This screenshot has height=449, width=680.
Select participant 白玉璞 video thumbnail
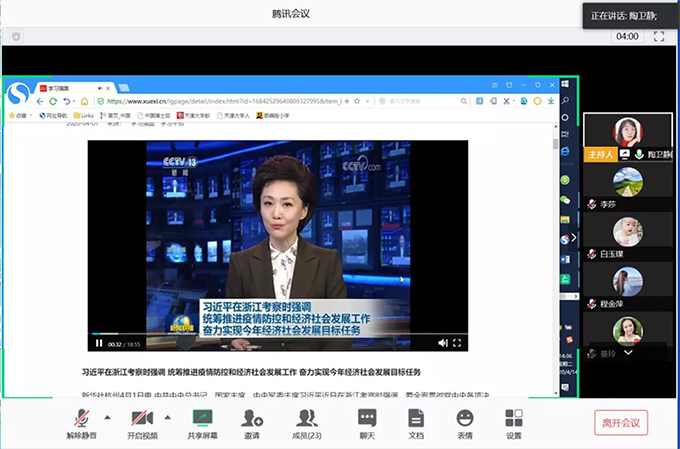click(x=627, y=233)
